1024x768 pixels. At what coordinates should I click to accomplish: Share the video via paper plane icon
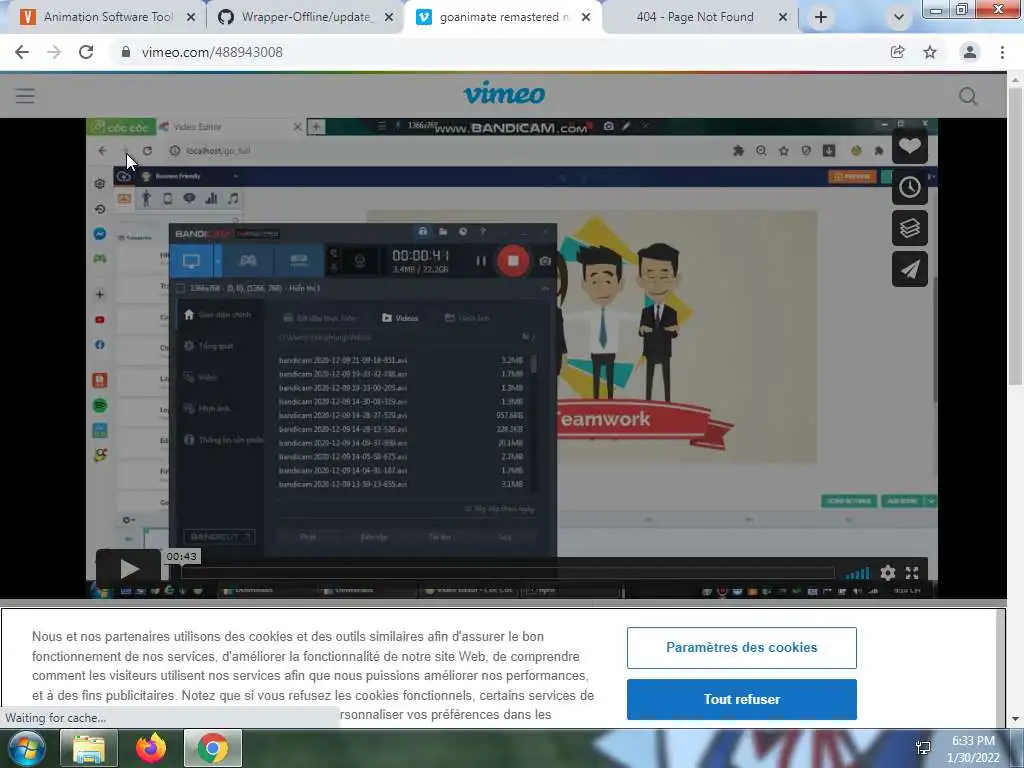click(x=910, y=269)
